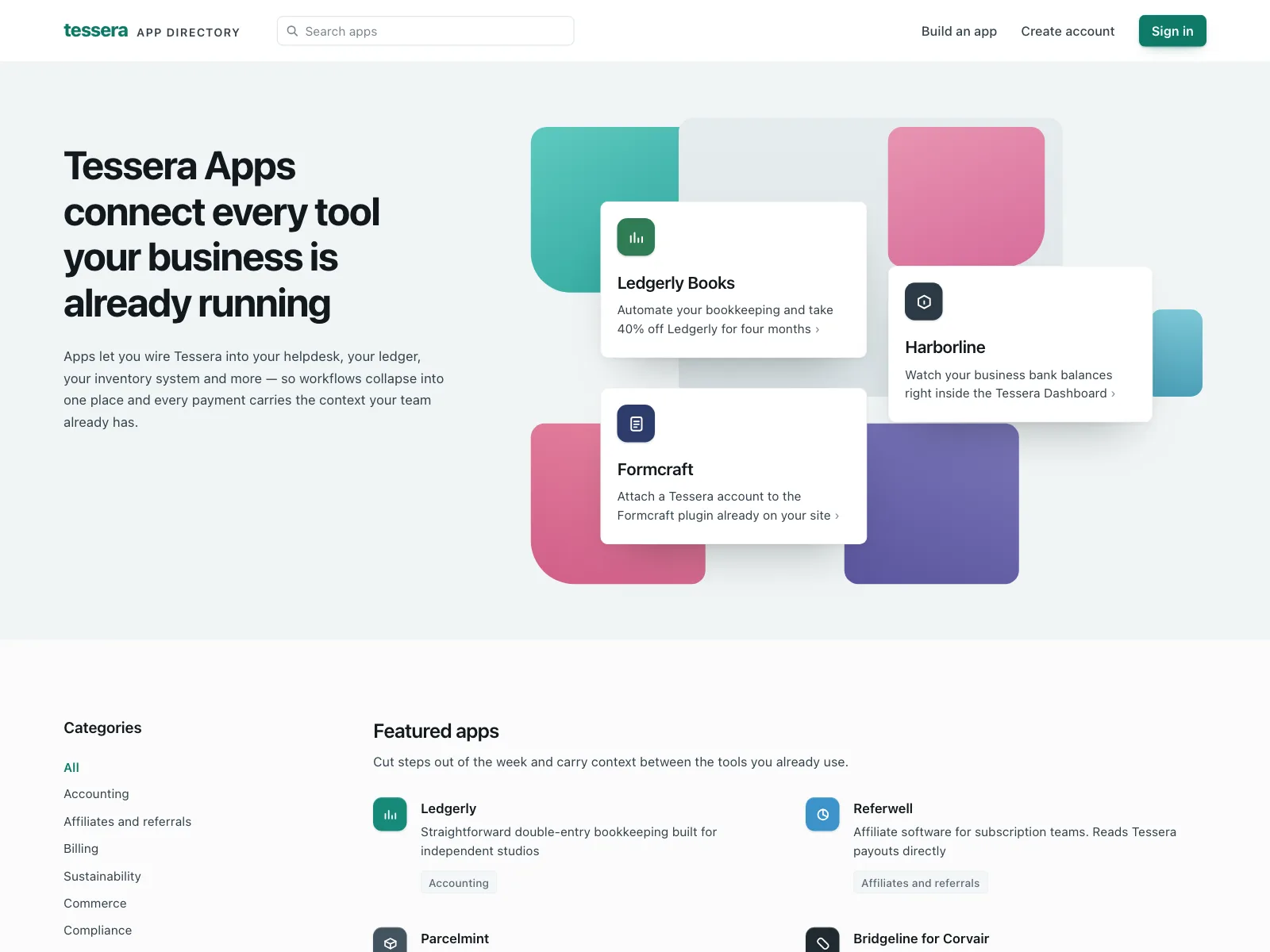
Task: Select the Compliance category
Action: [x=98, y=931]
